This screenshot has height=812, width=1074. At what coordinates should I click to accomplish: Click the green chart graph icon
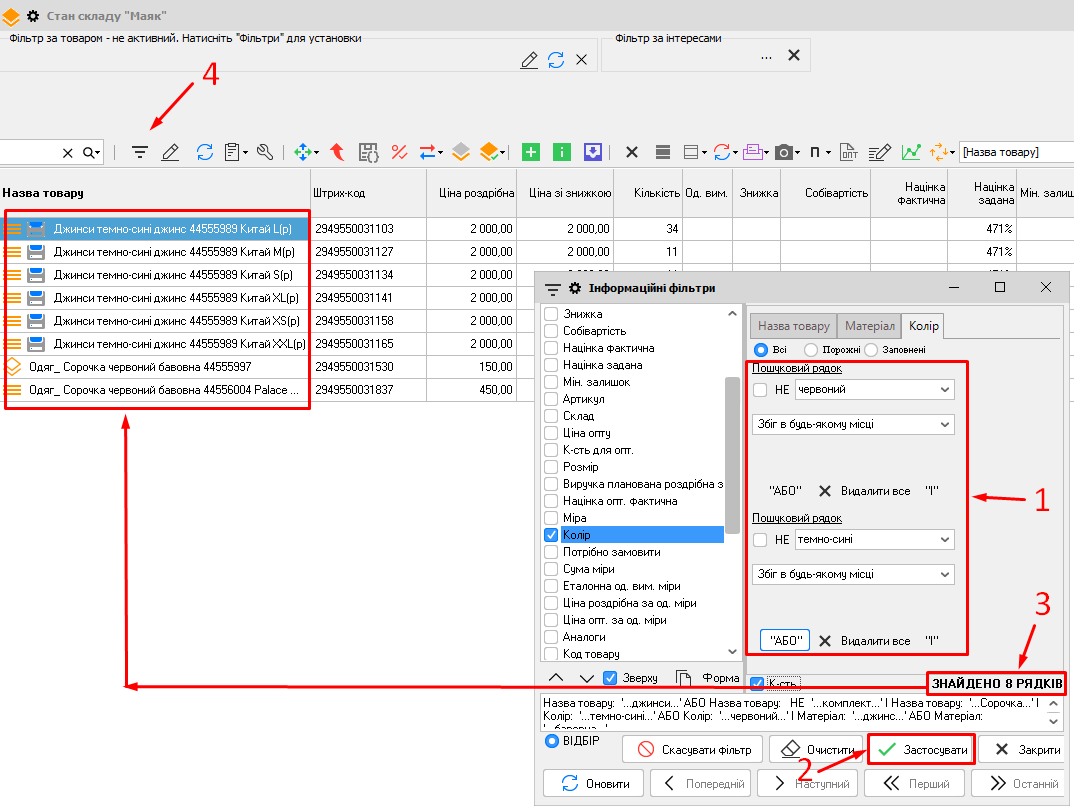point(910,152)
